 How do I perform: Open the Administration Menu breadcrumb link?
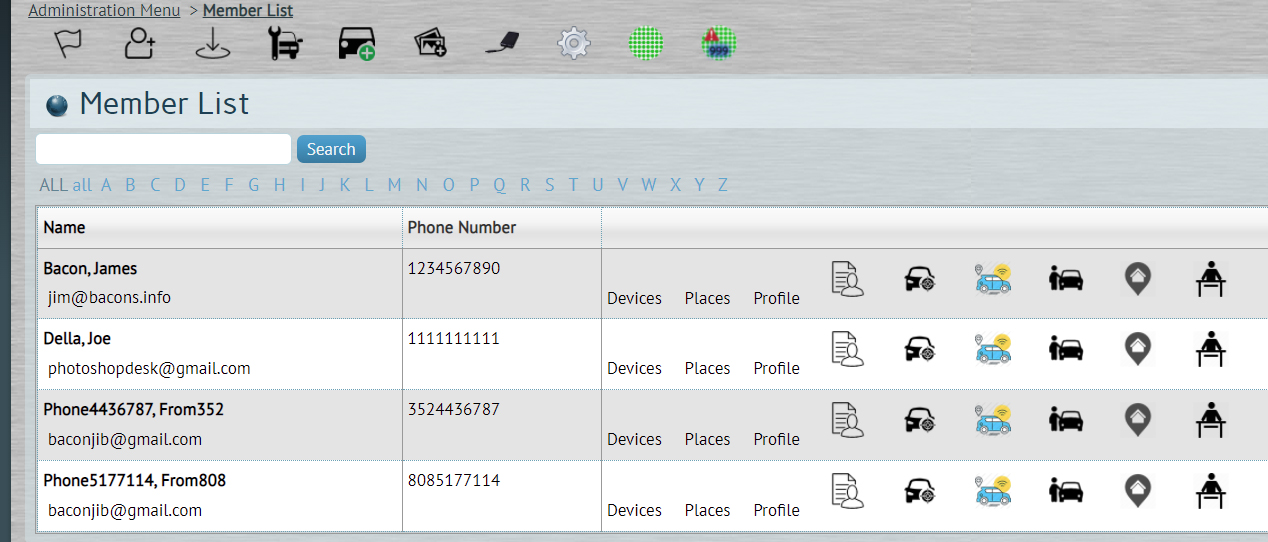(x=105, y=10)
